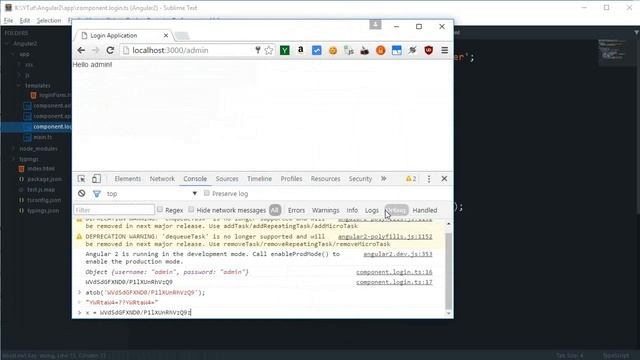Expand the typings folder in Sublime sidebar
The image size is (640, 360).
13,159
